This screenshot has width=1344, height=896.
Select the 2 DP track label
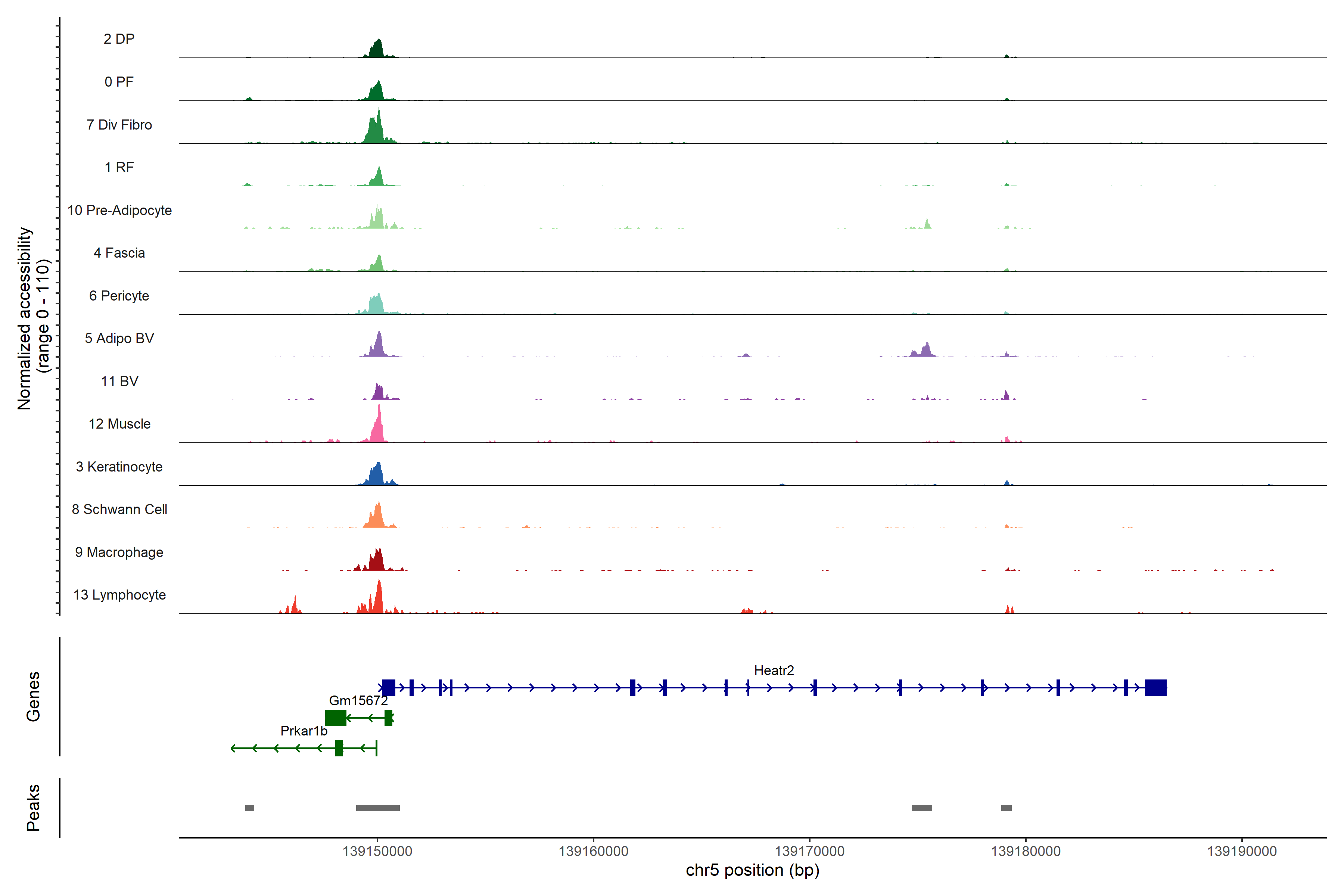(x=119, y=39)
